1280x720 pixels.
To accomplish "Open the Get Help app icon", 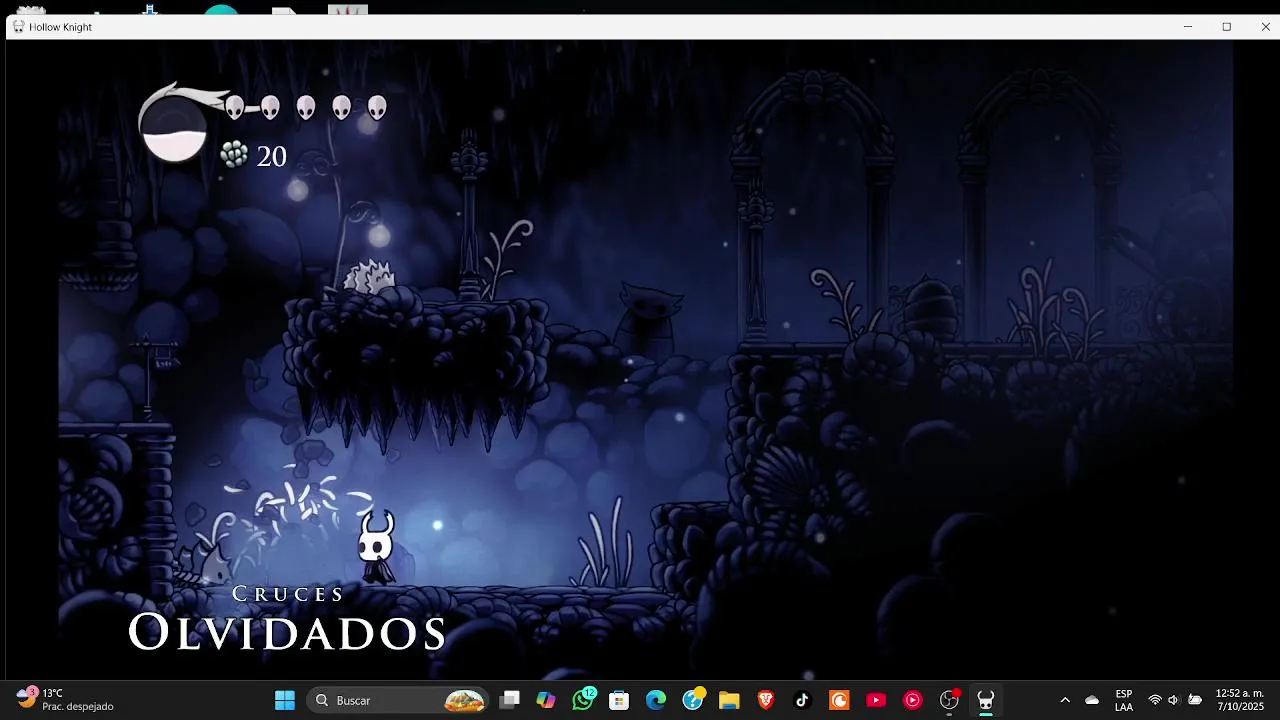I will tap(692, 700).
